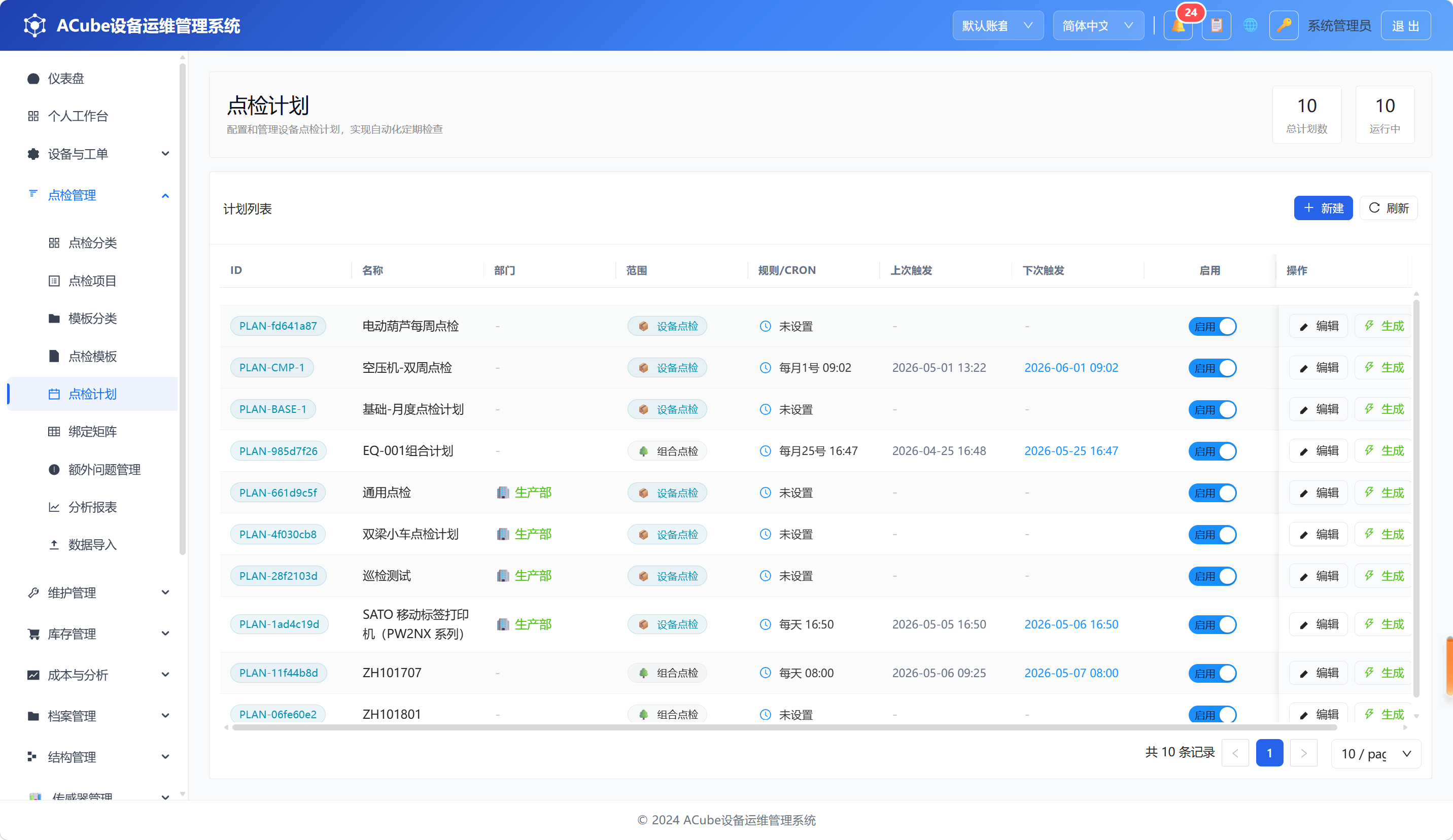Click pencil 编辑 for PLAN-CMP-1
This screenshot has width=1453, height=840.
(x=1319, y=367)
